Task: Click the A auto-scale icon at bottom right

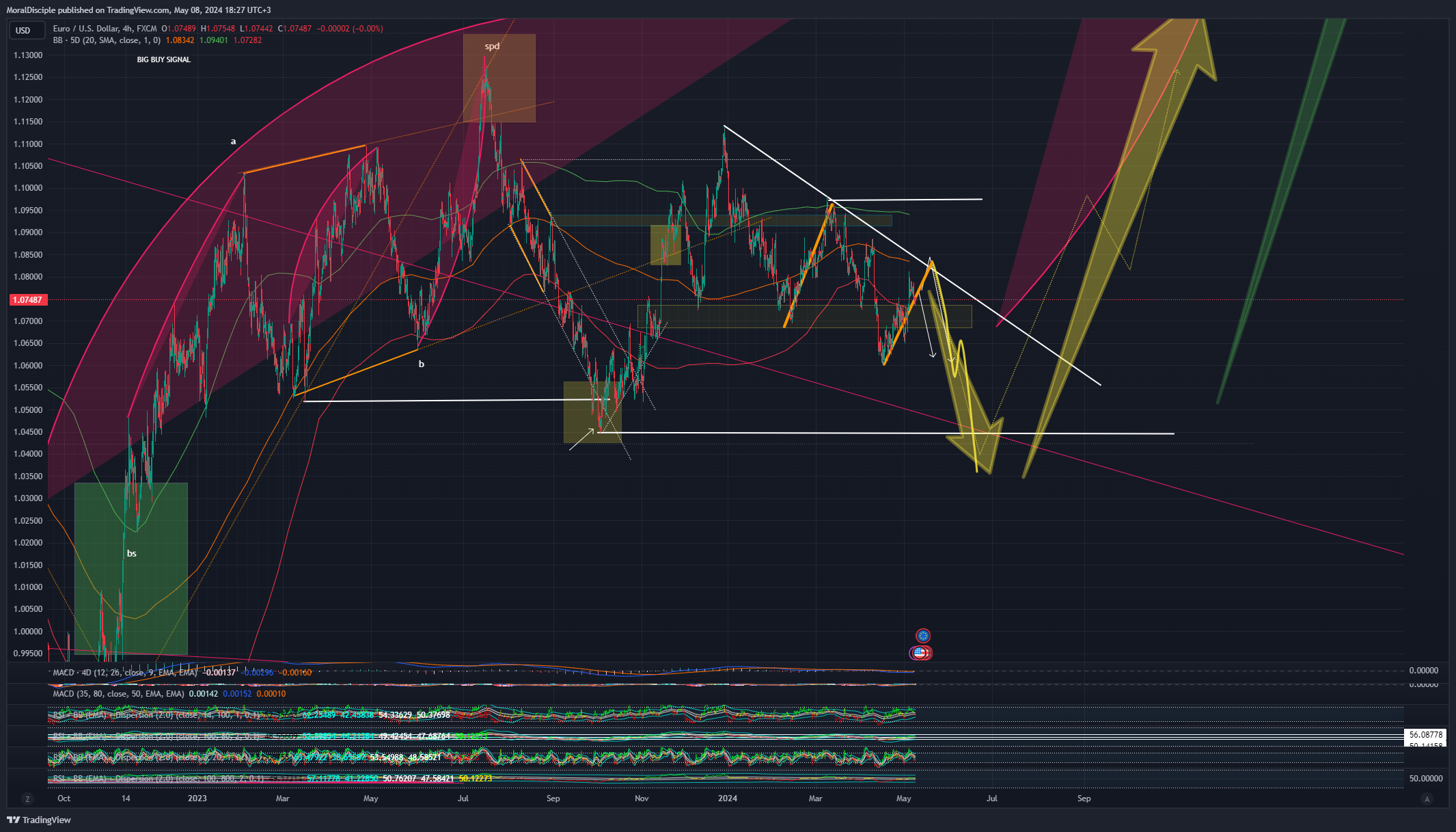Action: [x=1427, y=799]
